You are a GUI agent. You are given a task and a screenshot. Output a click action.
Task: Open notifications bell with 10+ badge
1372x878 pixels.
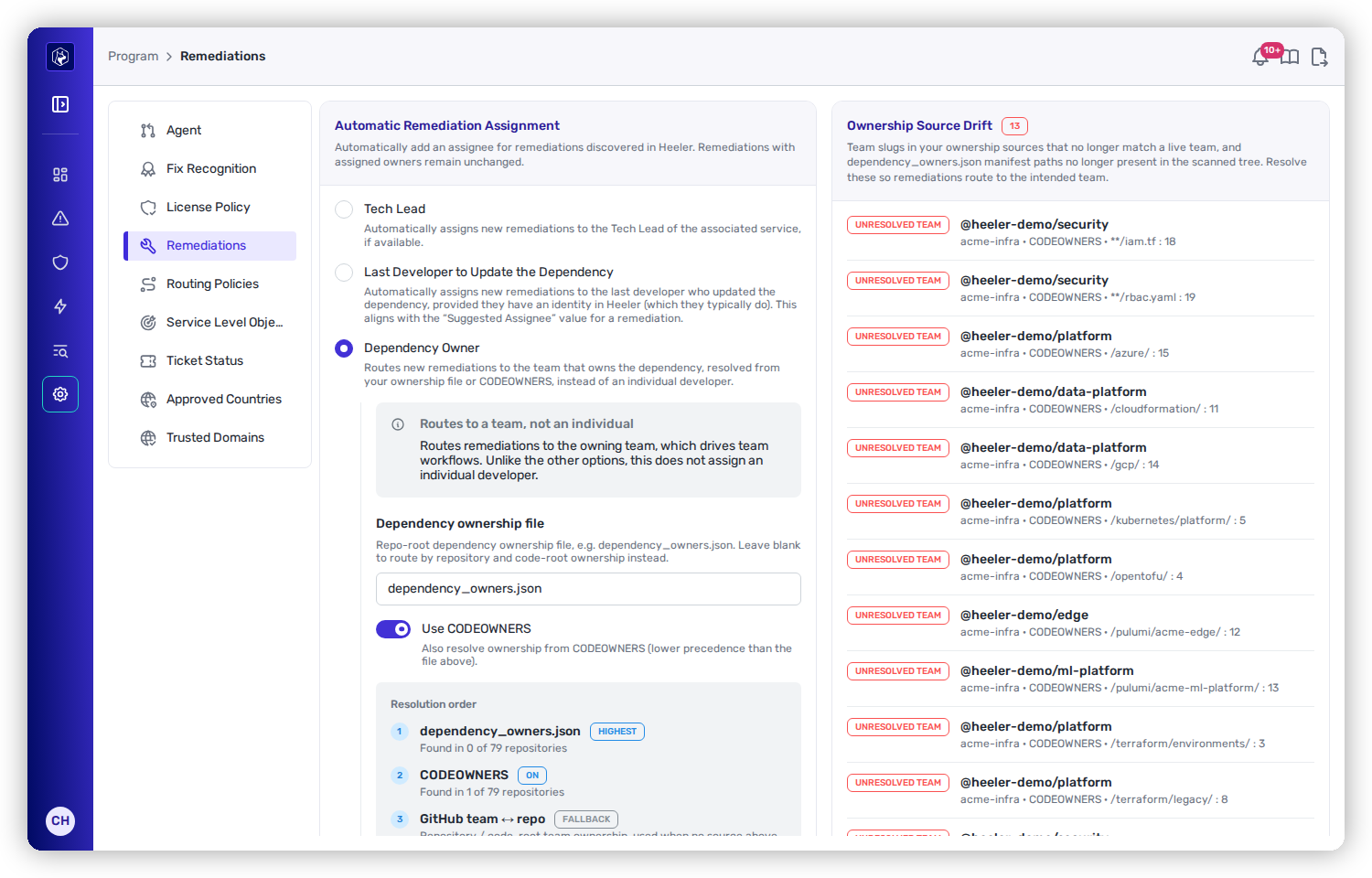[1261, 57]
